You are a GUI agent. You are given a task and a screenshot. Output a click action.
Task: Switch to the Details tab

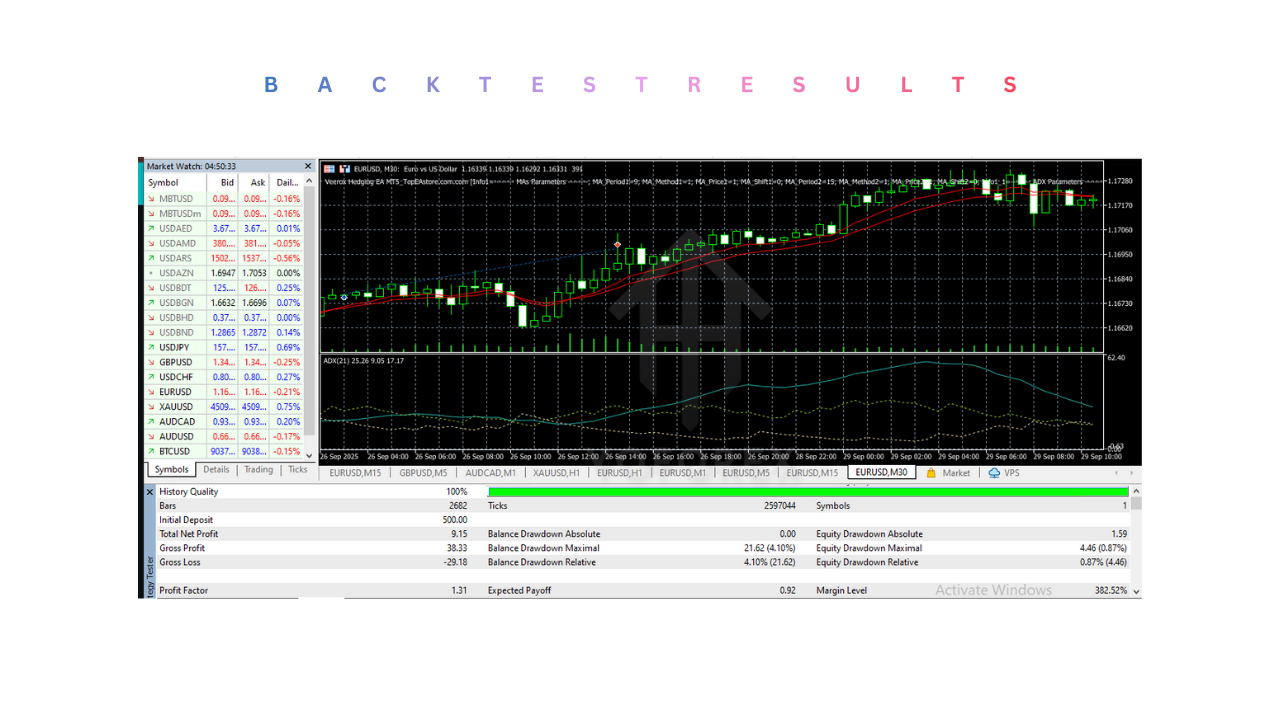tap(216, 470)
